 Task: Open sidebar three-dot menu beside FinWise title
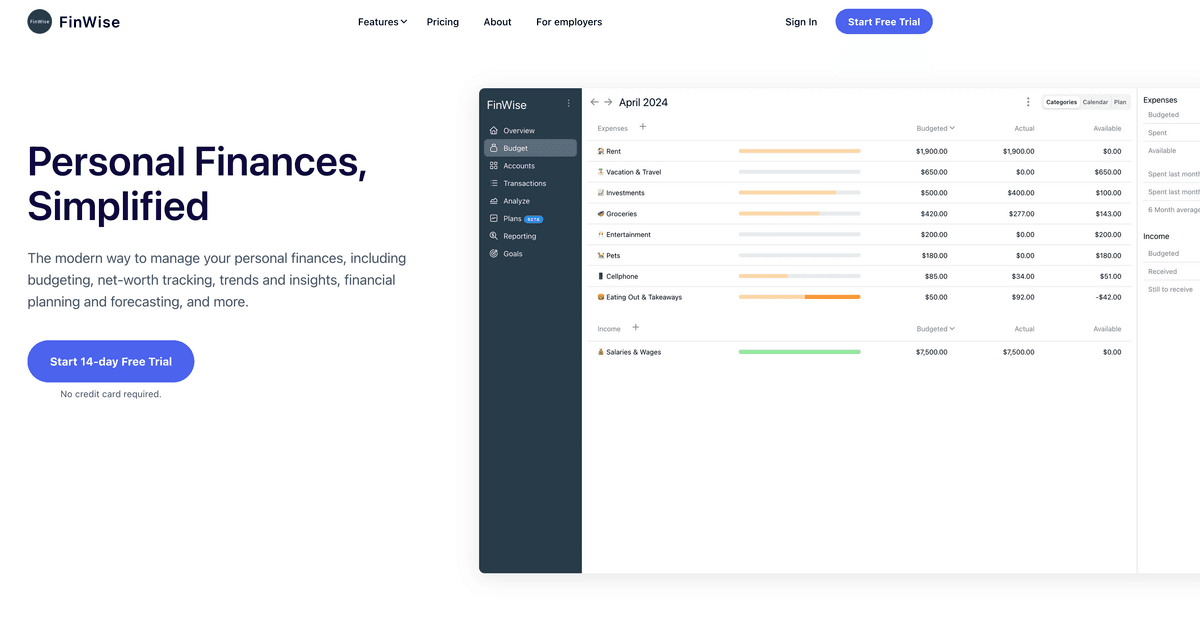[569, 103]
